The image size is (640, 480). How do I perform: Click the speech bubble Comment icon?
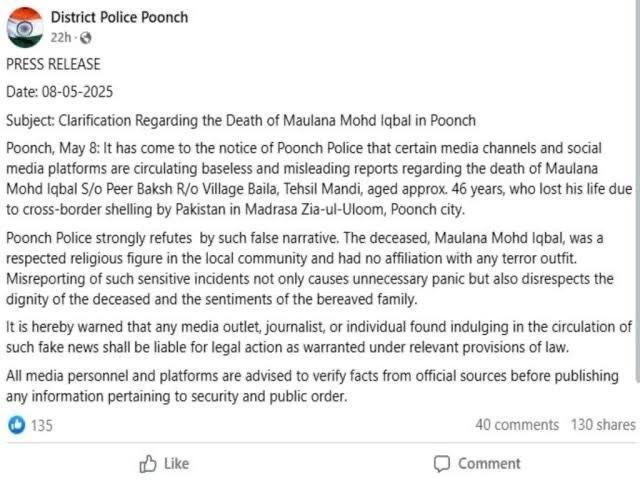[442, 464]
